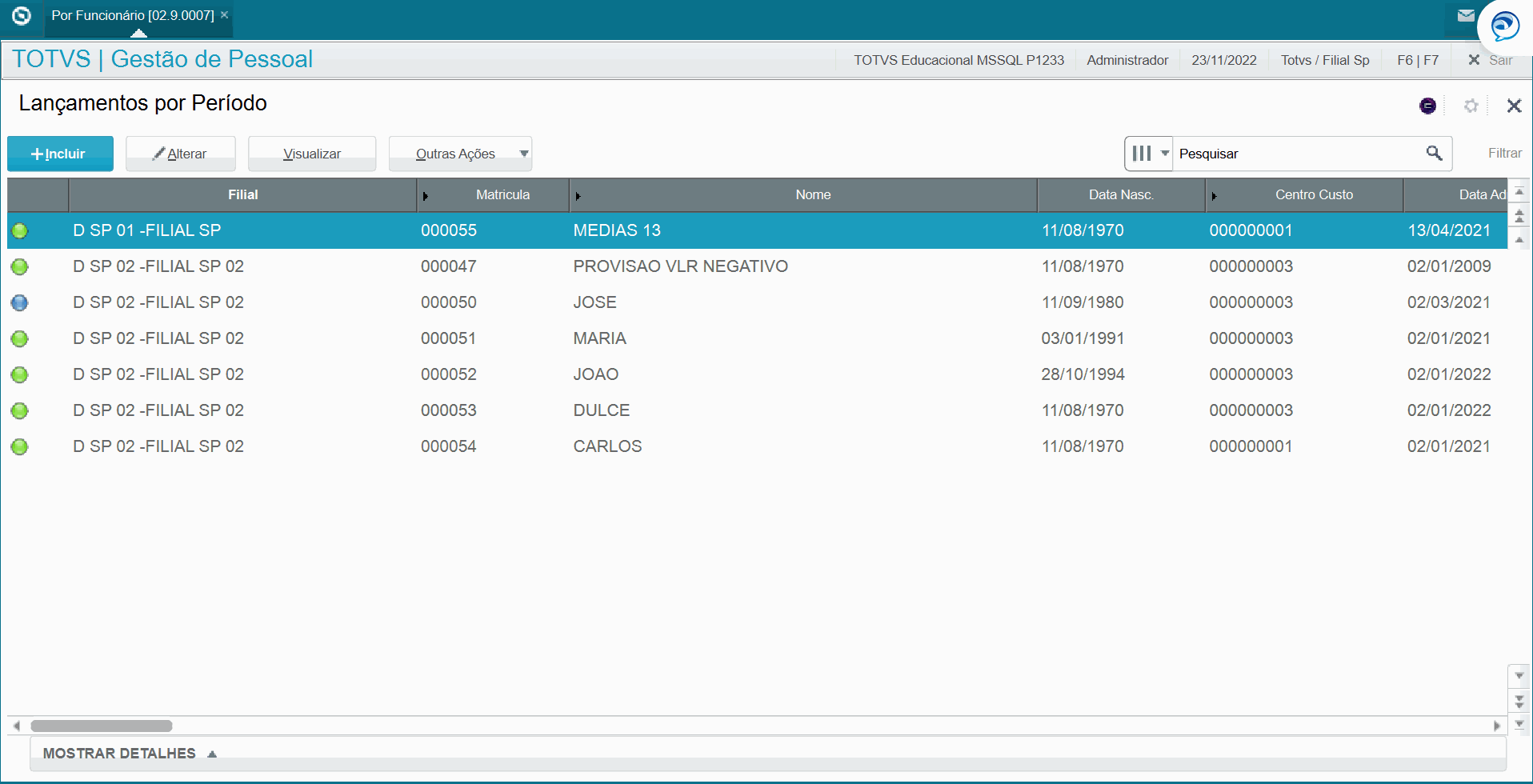Screen dimensions: 1533x784
Task: Open the mail envelope icon
Action: pyautogui.click(x=1466, y=15)
